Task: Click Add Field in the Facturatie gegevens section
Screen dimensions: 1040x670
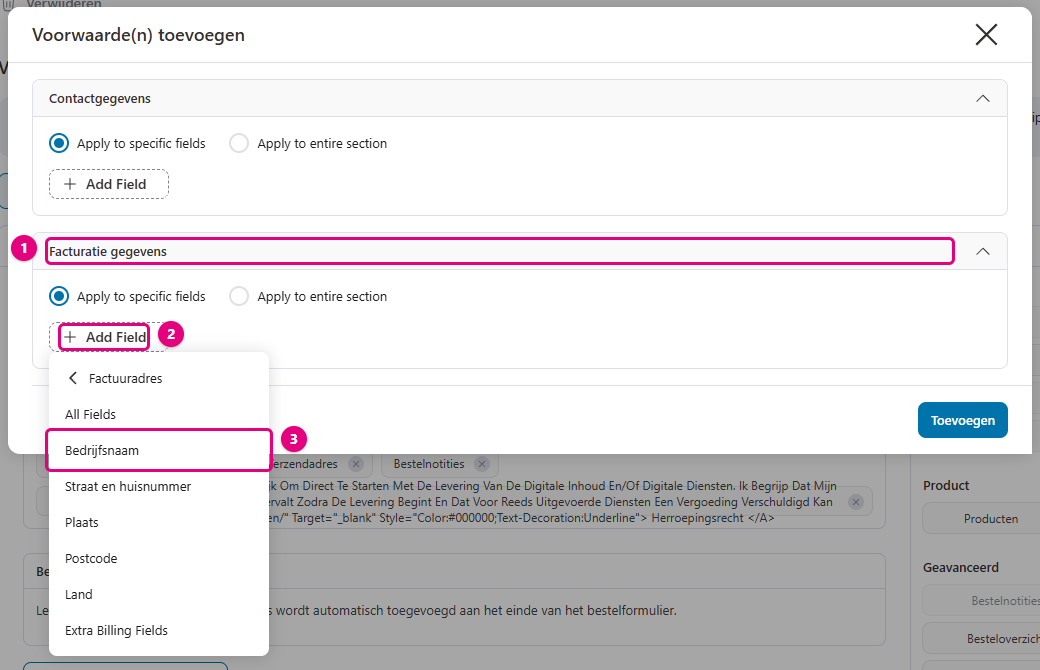Action: coord(109,337)
